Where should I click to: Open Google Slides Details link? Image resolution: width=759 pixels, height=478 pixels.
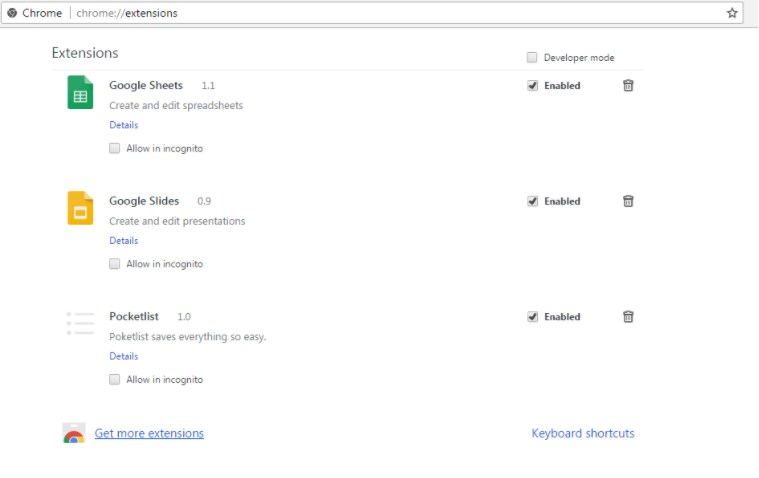click(x=123, y=241)
